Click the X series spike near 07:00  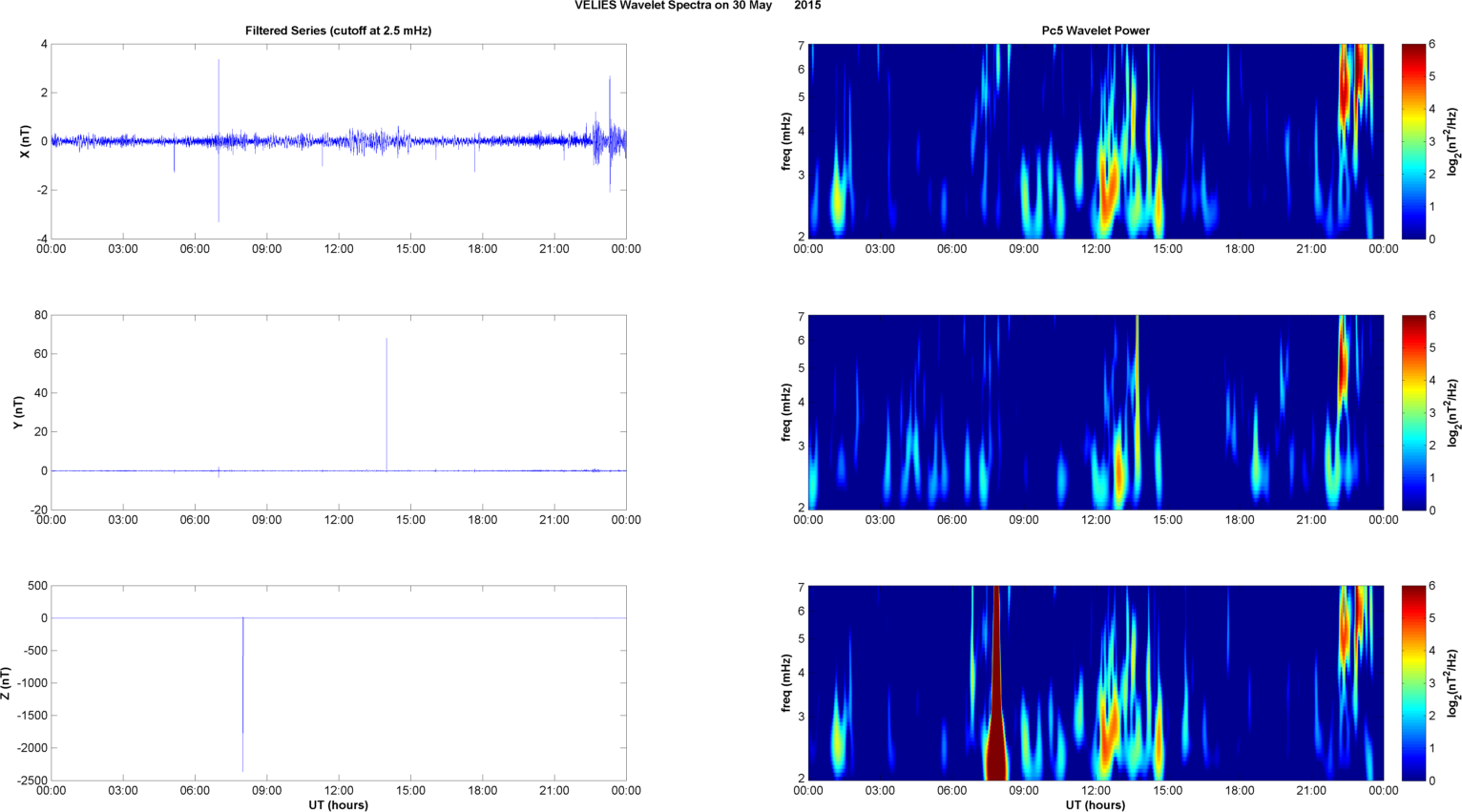pyautogui.click(x=219, y=140)
